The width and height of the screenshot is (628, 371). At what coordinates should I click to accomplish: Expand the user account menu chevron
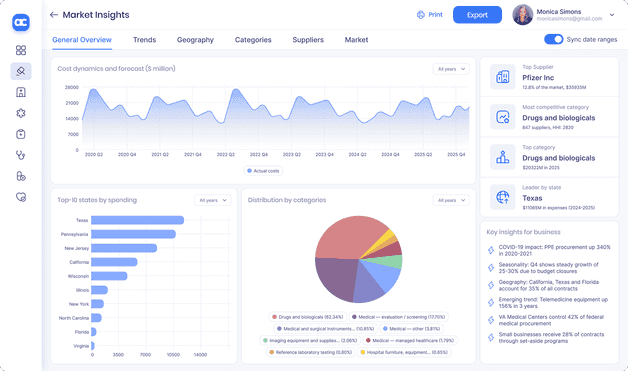pos(612,15)
